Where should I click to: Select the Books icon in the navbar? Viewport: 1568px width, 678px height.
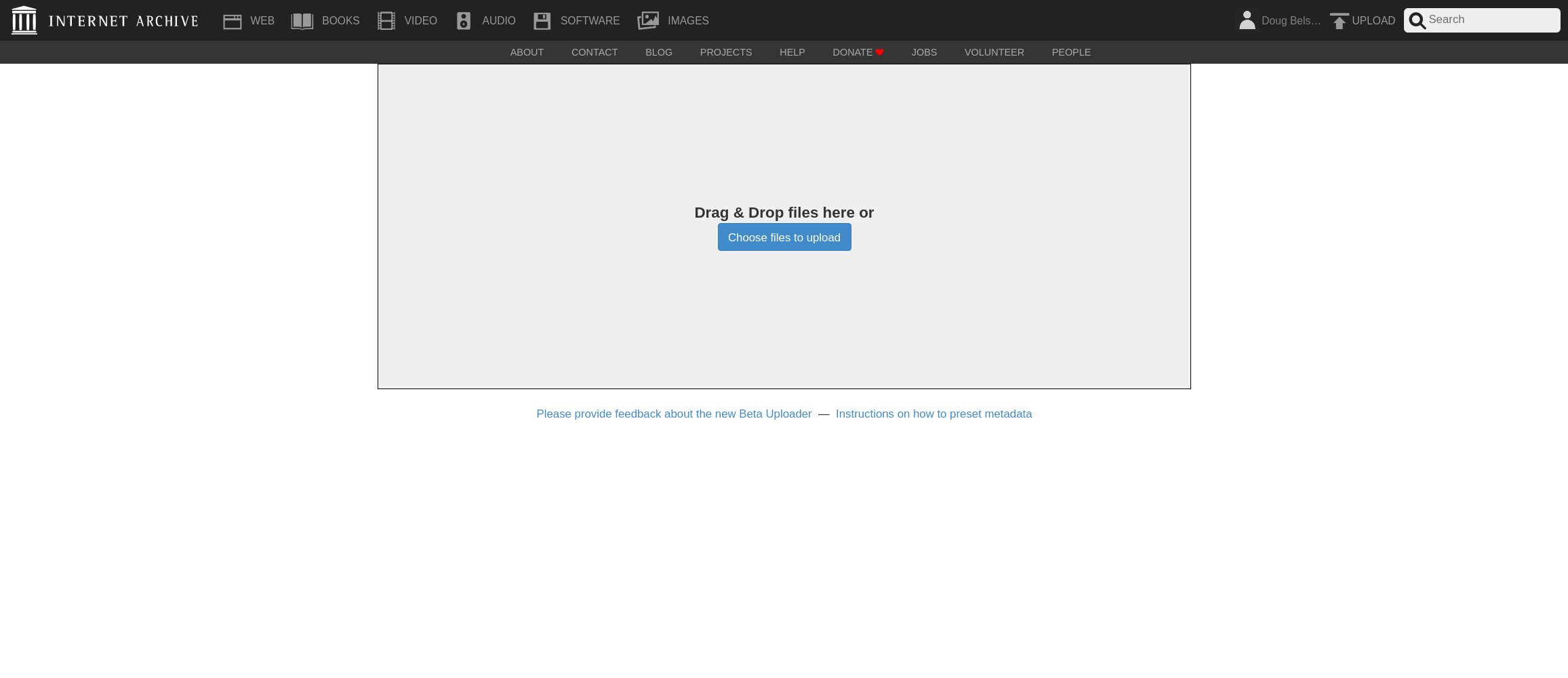point(302,20)
